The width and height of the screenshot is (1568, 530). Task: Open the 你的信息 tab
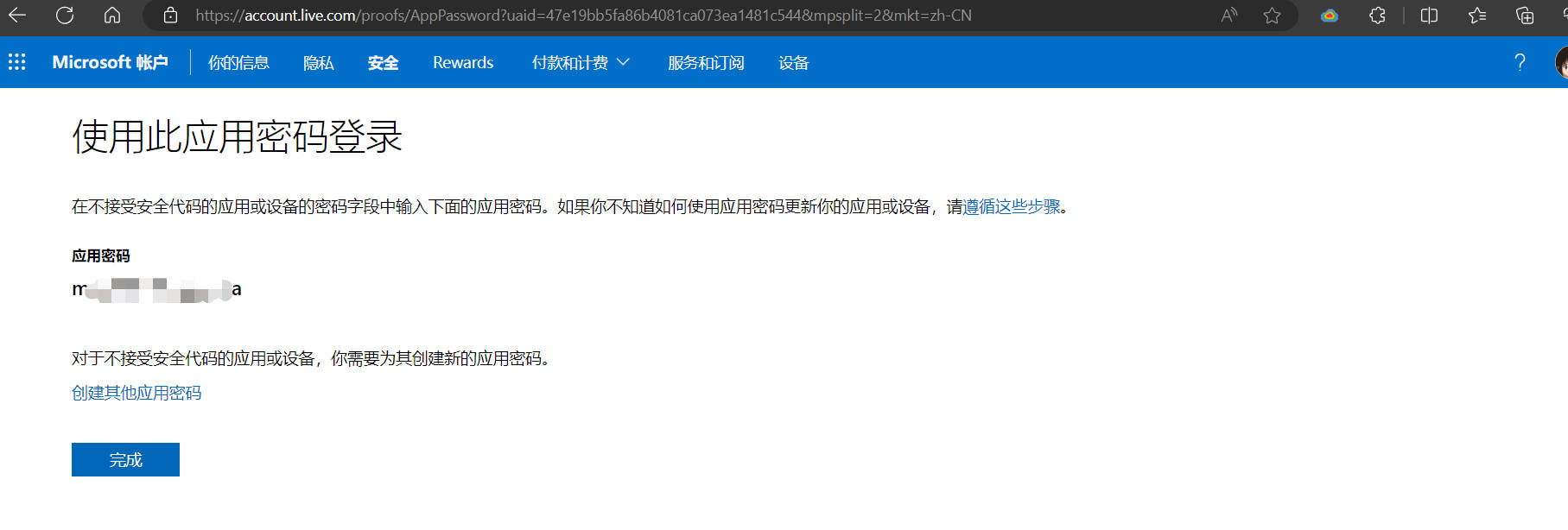pyautogui.click(x=238, y=62)
